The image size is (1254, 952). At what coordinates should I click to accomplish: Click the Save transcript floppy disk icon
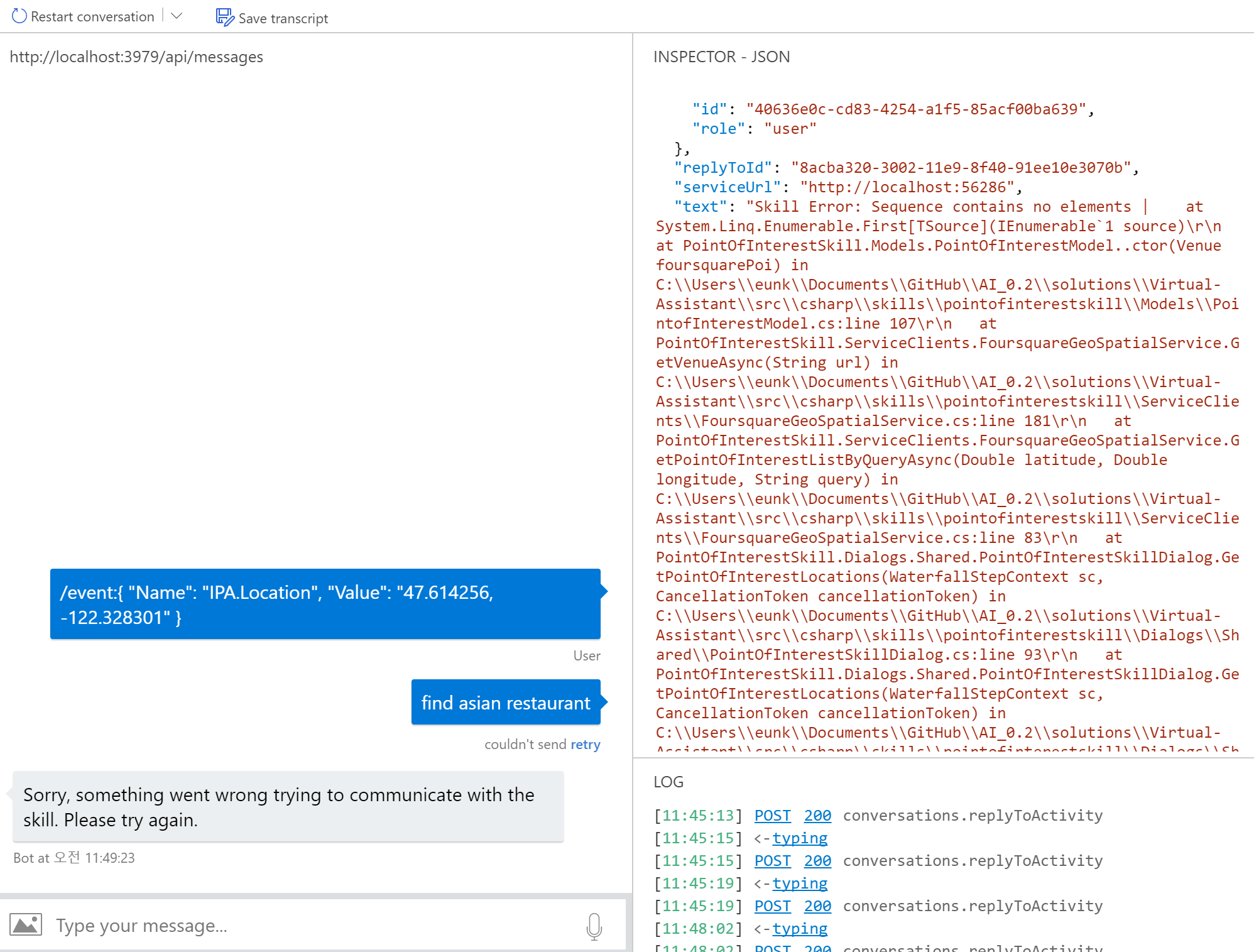tap(224, 18)
